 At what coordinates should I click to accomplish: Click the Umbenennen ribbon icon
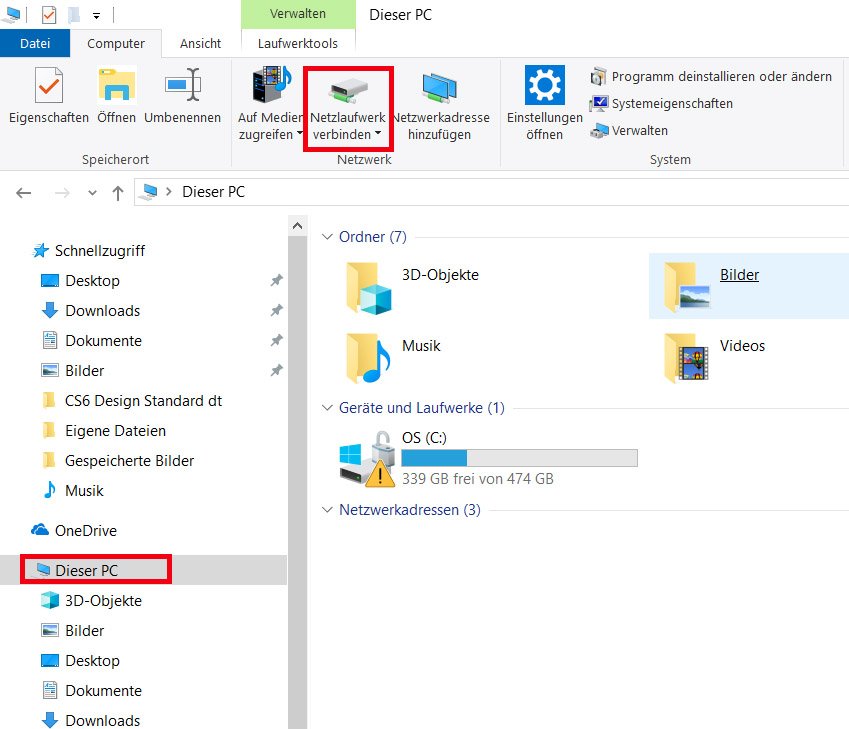[182, 87]
